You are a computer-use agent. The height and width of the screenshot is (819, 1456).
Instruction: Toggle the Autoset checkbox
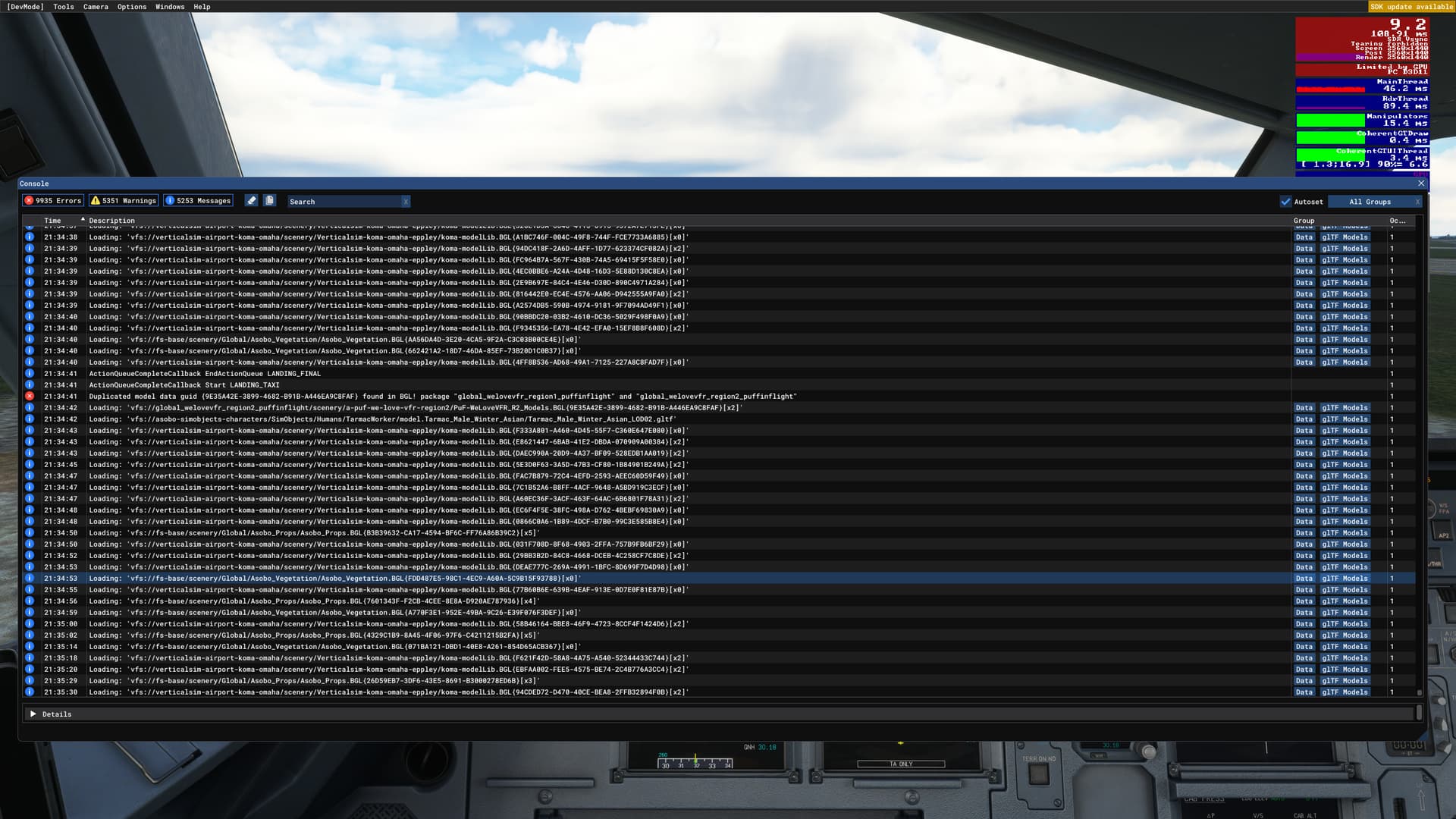coord(1285,202)
